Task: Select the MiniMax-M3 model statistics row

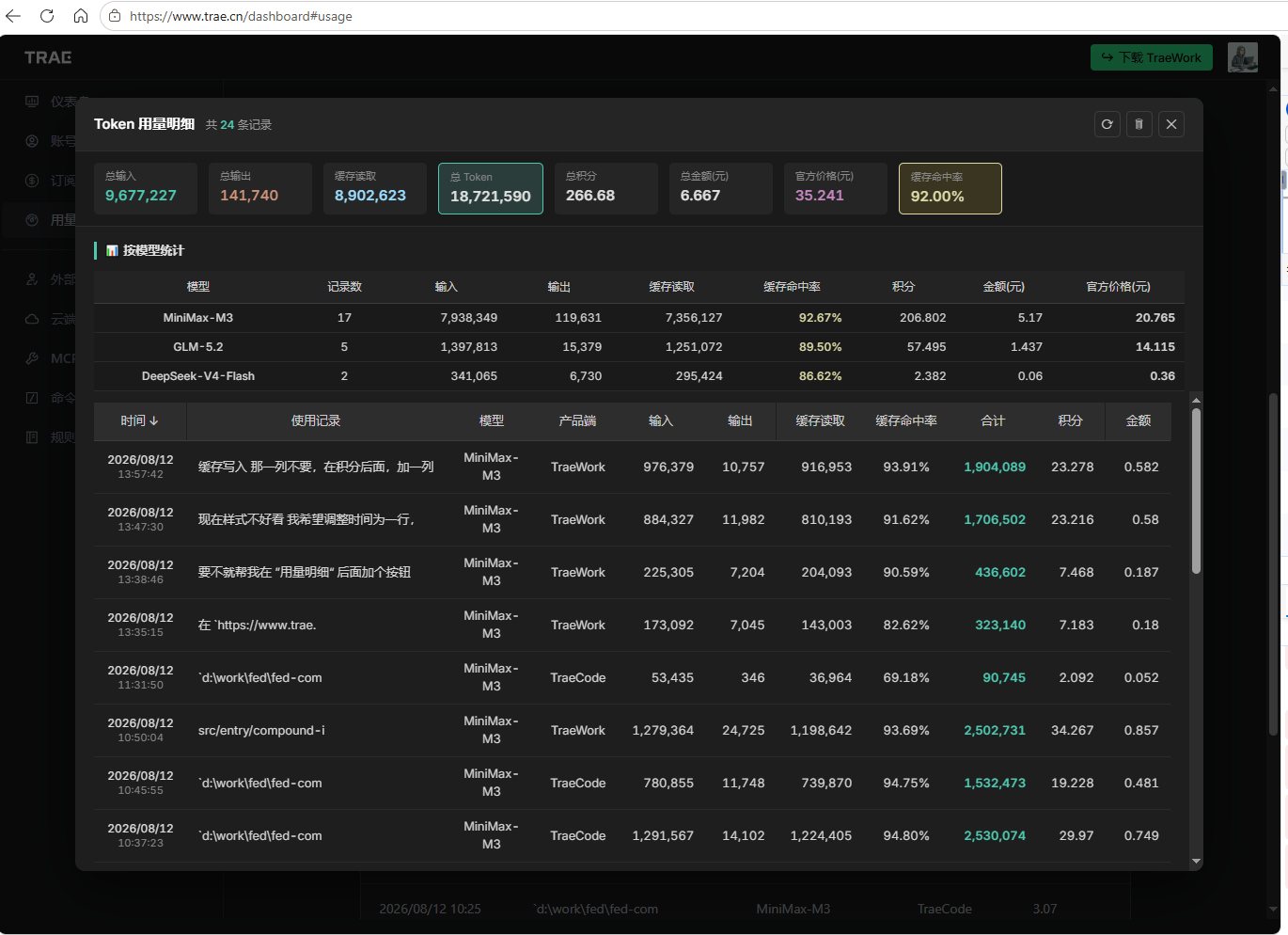Action: coord(639,318)
